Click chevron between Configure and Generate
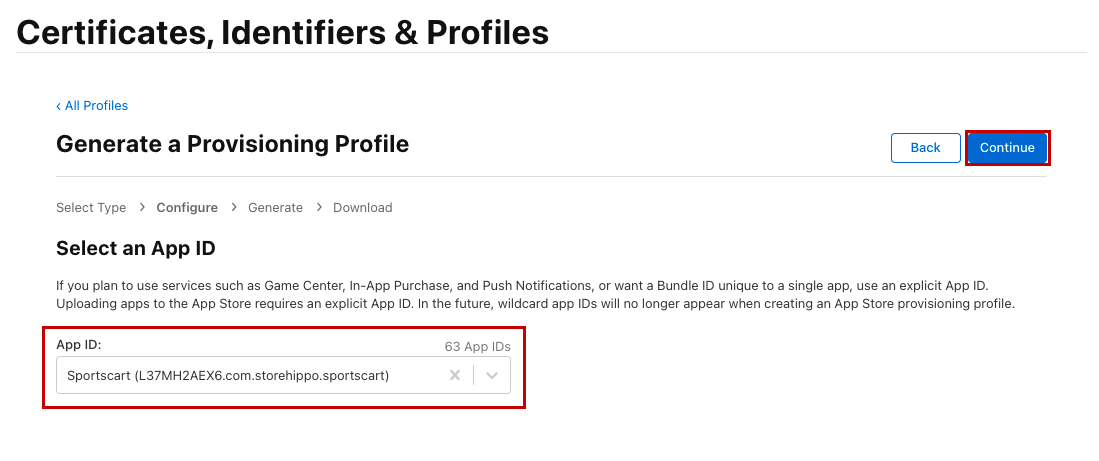 233,208
